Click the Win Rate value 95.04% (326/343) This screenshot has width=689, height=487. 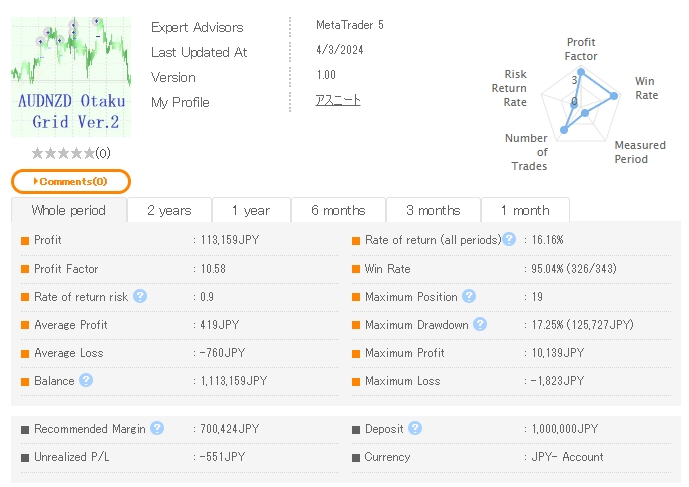tap(574, 269)
